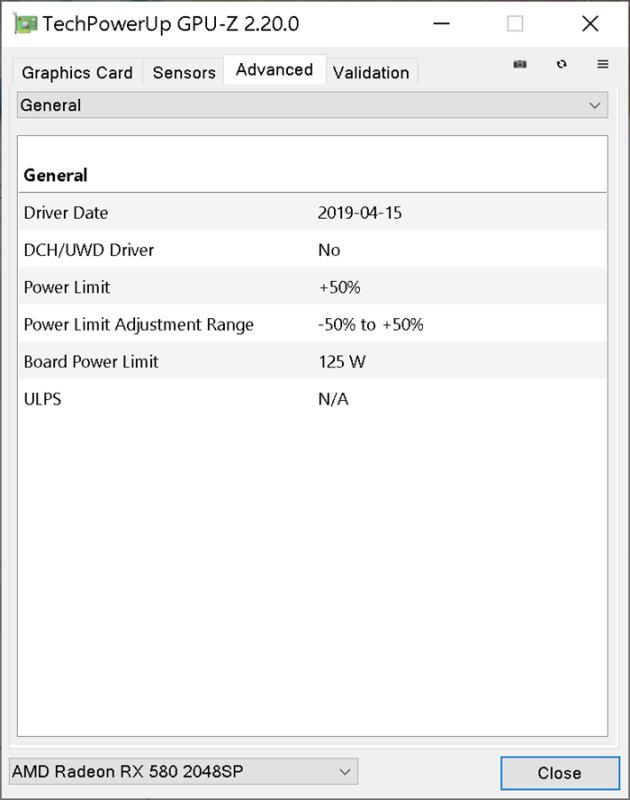Switch to the Graphics Card tab
This screenshot has height=800, width=630.
coord(77,72)
